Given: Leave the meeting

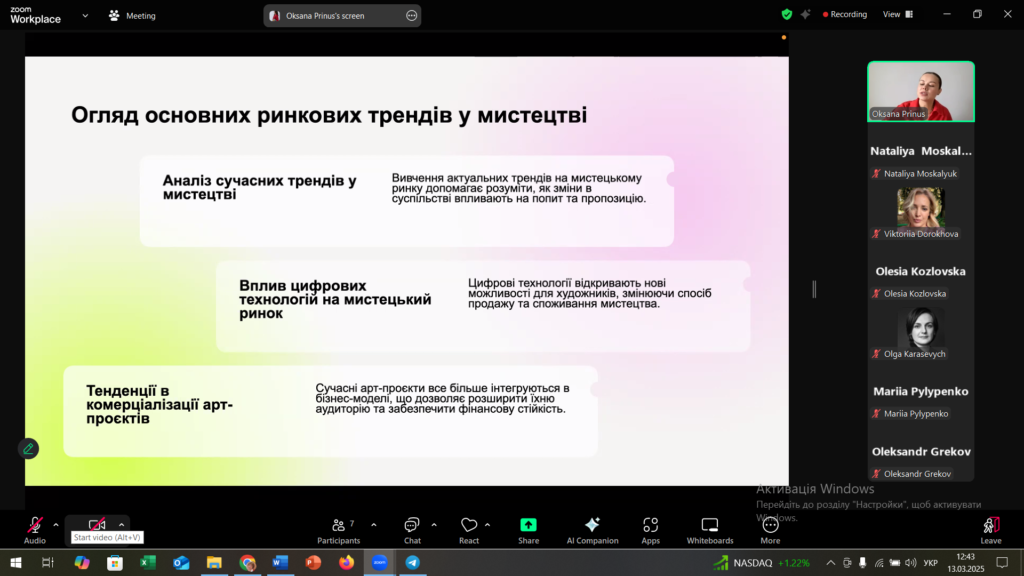Looking at the screenshot, I should (991, 530).
